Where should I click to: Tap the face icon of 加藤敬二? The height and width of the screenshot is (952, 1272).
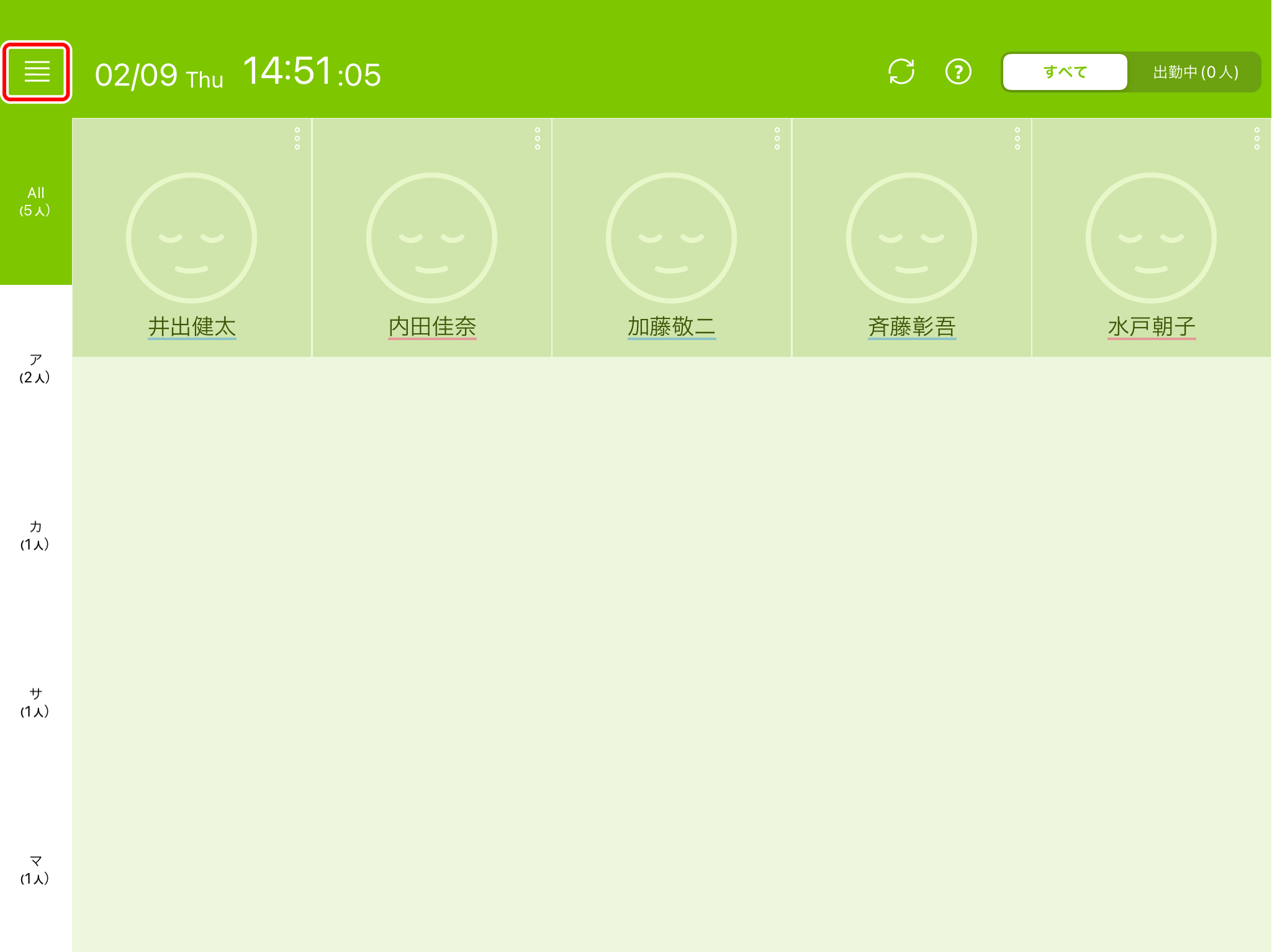click(671, 238)
